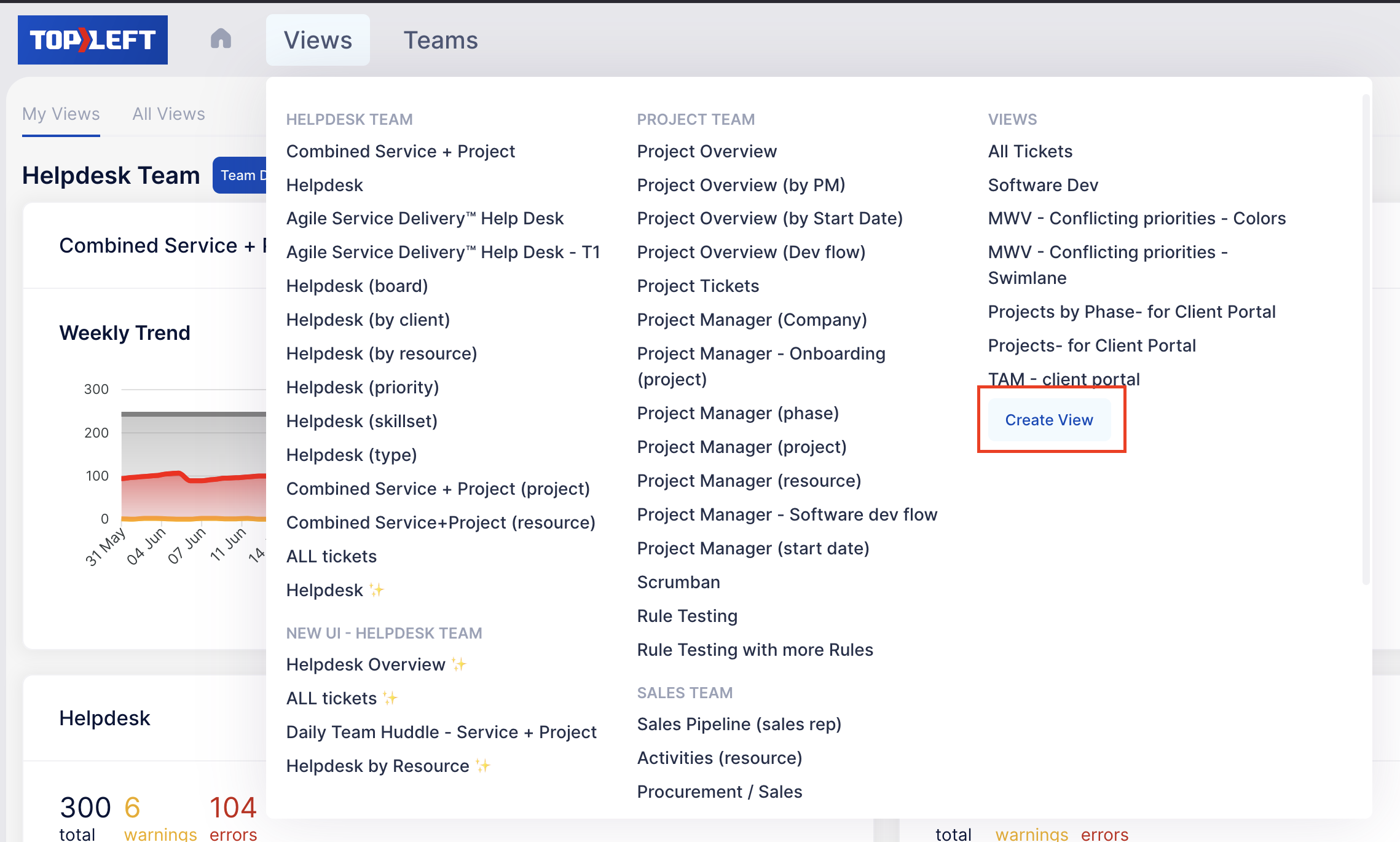Image resolution: width=1400 pixels, height=842 pixels.
Task: Click the Team D button beside Helpdesk Team
Action: point(241,175)
